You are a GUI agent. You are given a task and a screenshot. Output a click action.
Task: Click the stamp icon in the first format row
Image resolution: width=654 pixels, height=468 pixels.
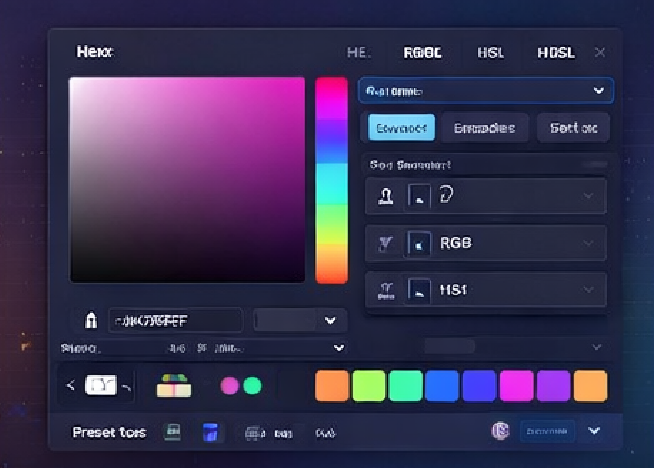tap(386, 196)
